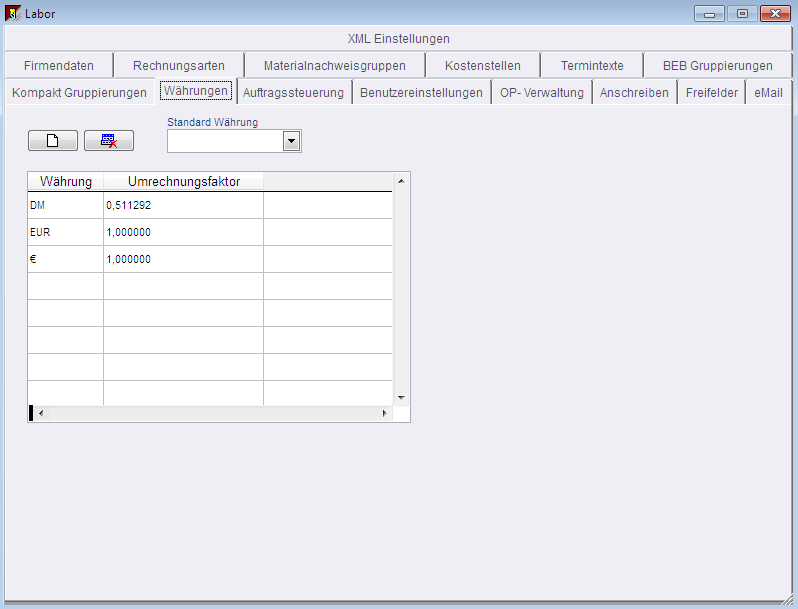This screenshot has height=609, width=798.
Task: Switch to the Termintexte tab
Action: 592,66
